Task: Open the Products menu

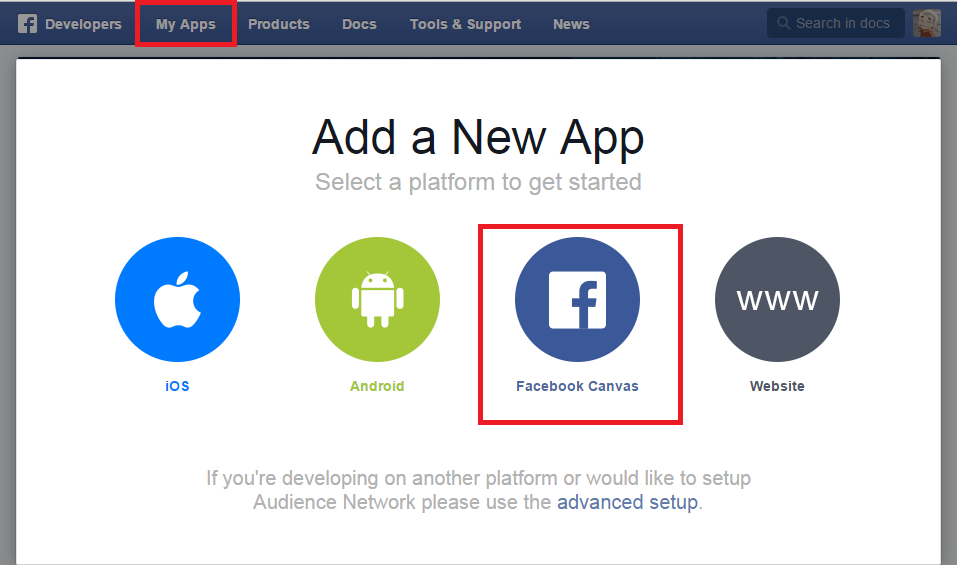Action: point(278,24)
